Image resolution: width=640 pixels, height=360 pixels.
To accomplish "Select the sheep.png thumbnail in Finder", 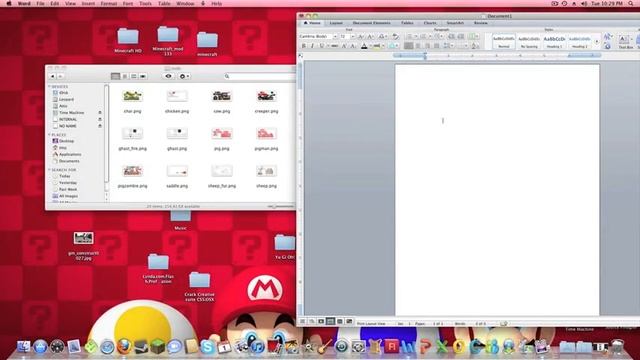I will pos(266,171).
